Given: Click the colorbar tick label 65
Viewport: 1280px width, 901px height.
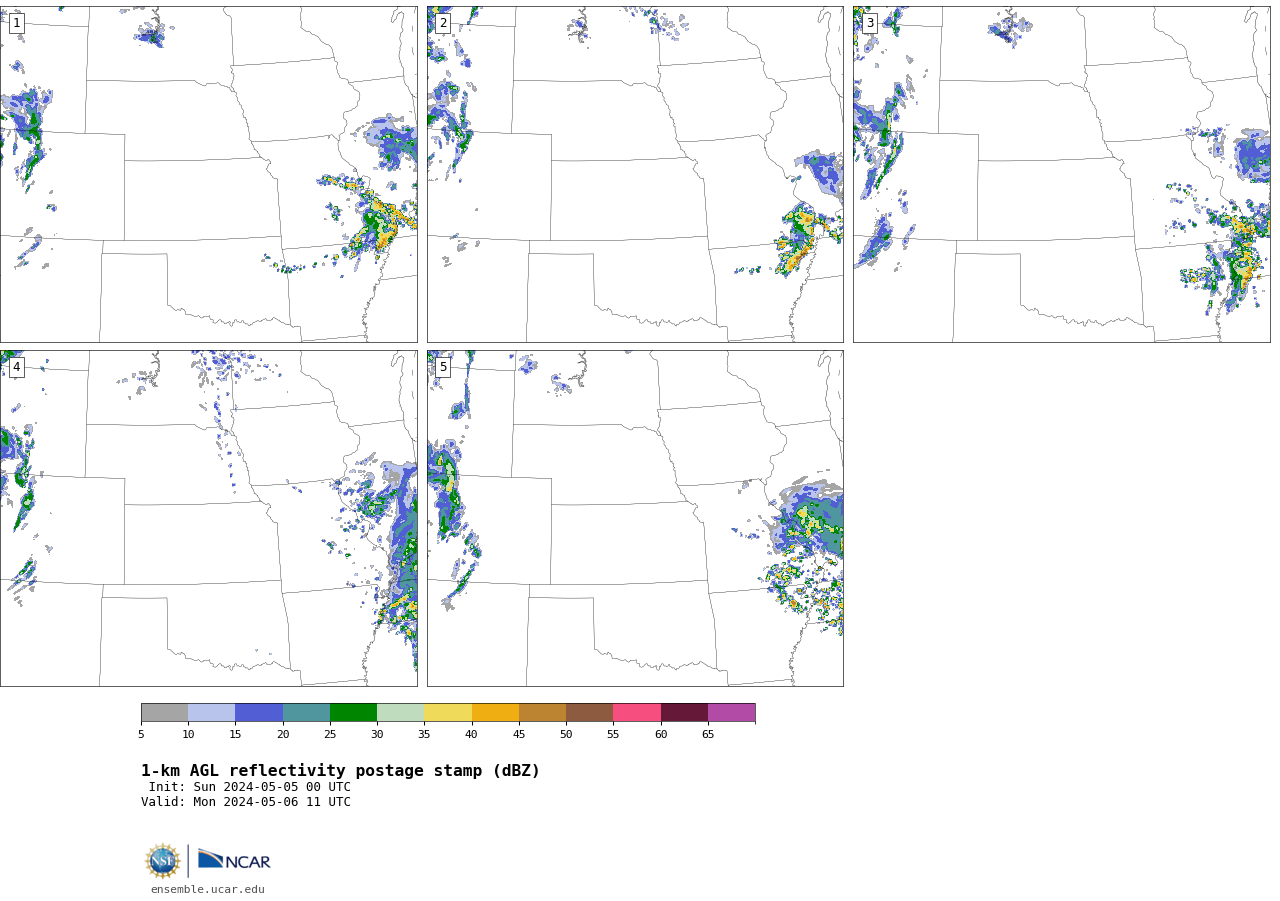Looking at the screenshot, I should click(x=708, y=735).
